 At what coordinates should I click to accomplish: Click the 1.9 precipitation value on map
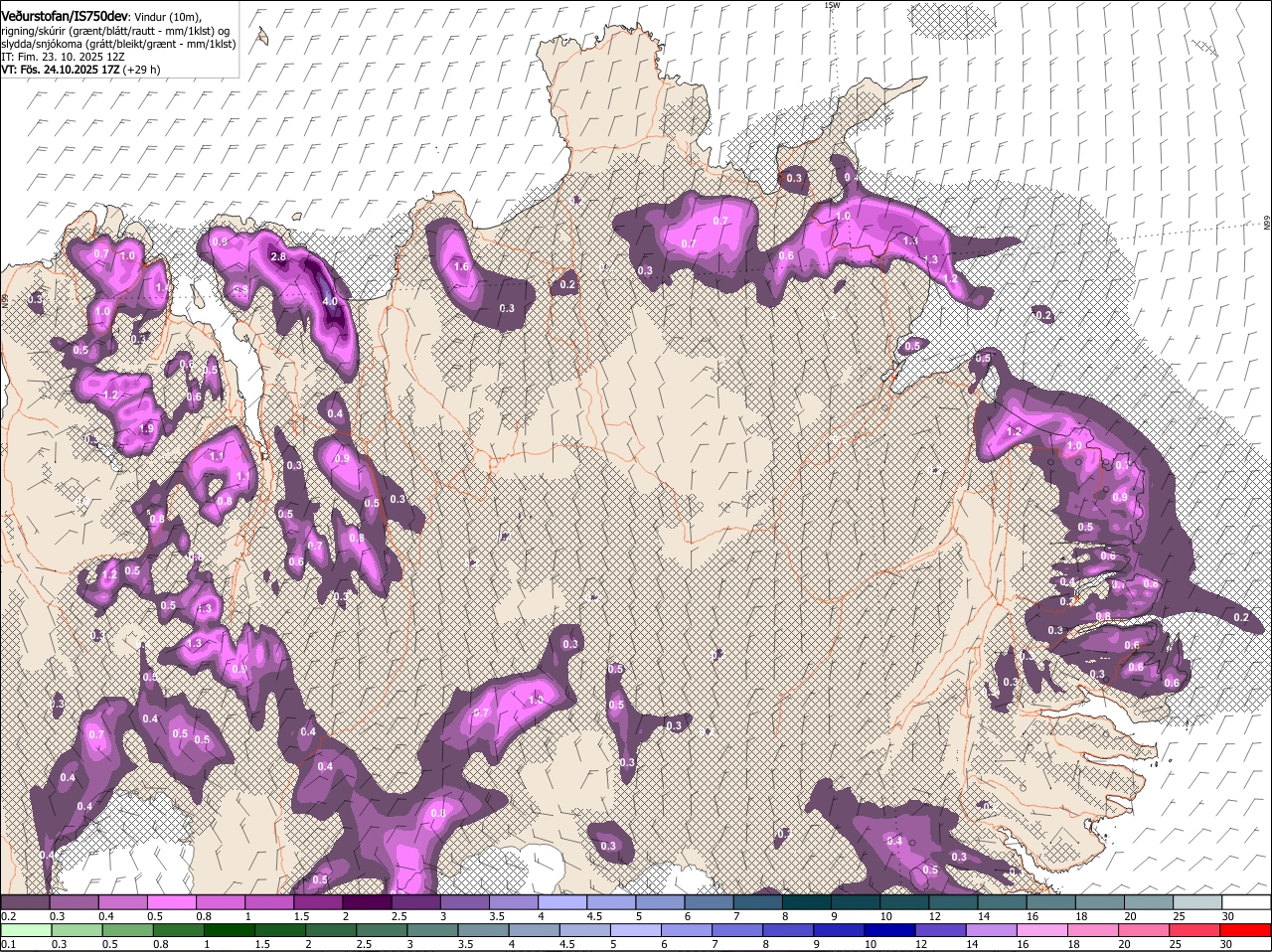point(148,429)
